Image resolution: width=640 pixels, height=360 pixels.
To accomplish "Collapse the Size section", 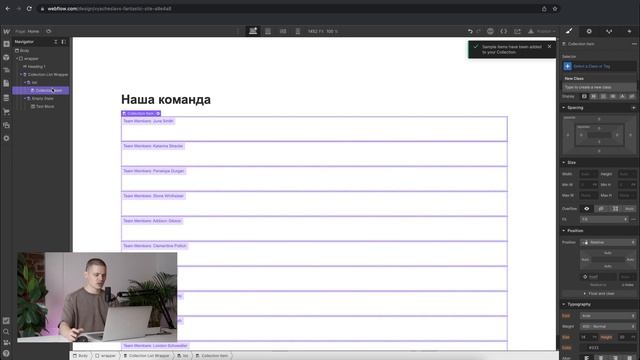I will (x=564, y=162).
